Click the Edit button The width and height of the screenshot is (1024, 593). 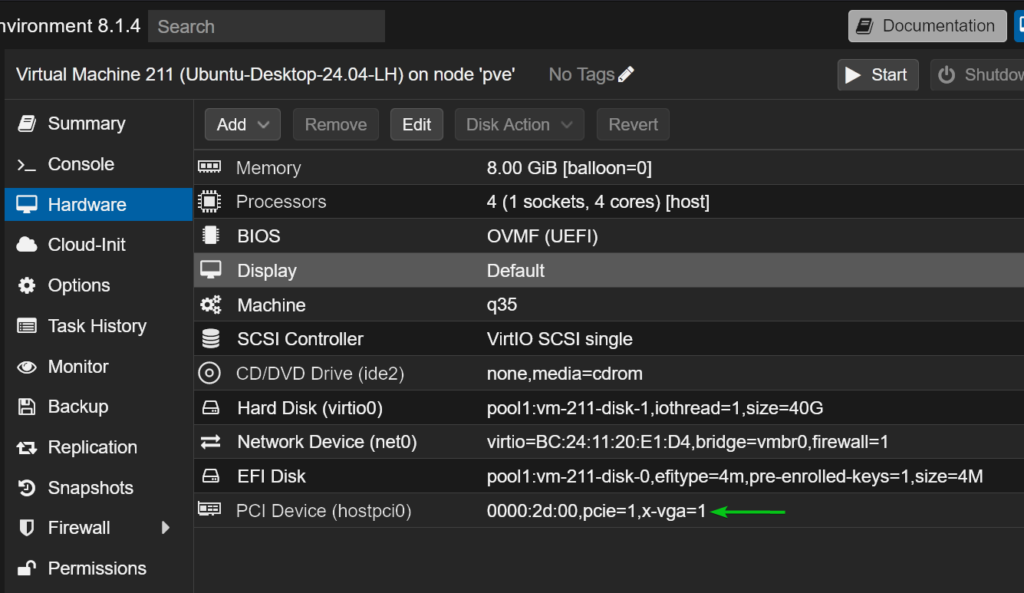click(x=416, y=124)
